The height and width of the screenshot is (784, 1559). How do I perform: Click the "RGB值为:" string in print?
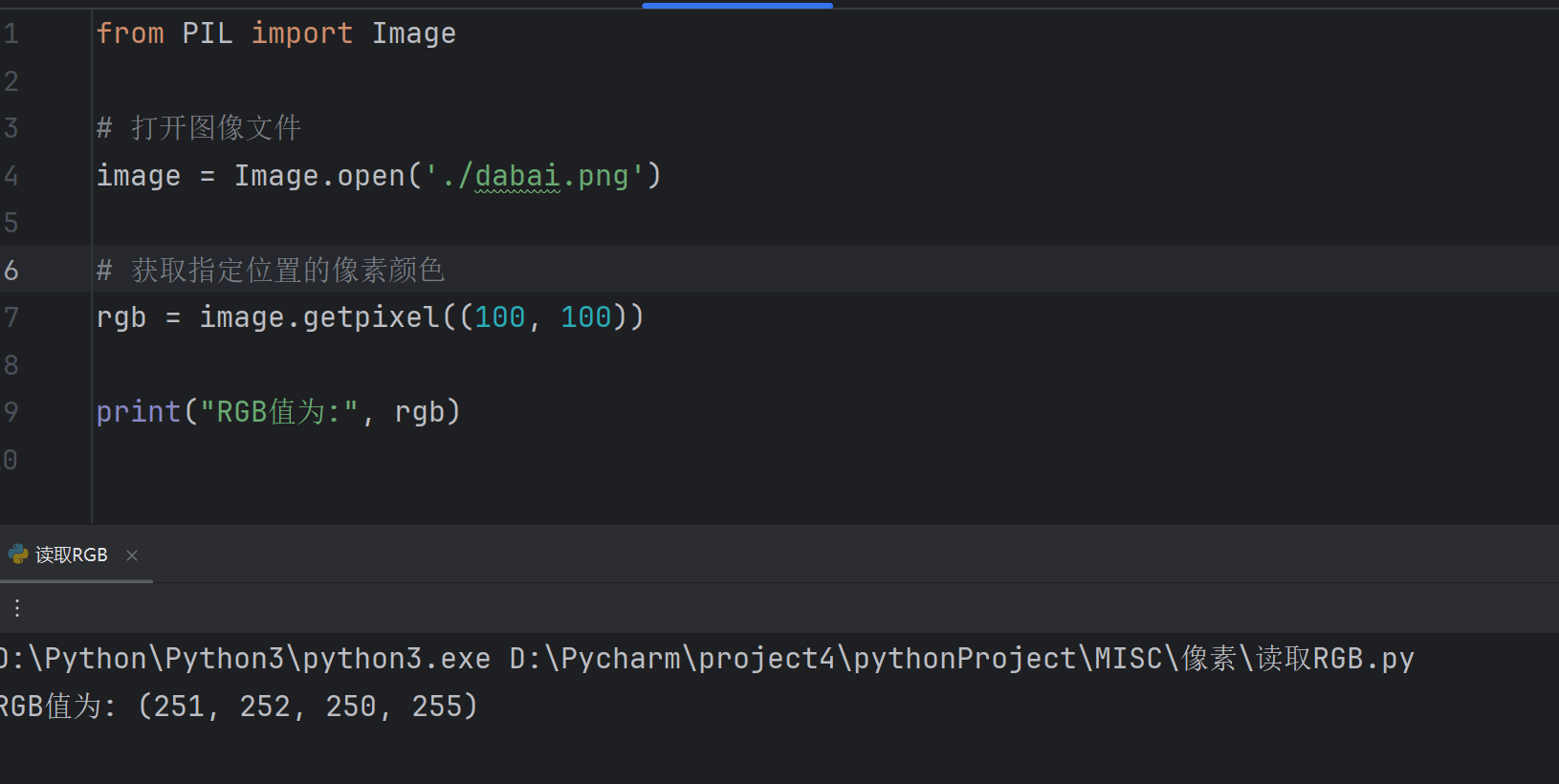[x=279, y=412]
